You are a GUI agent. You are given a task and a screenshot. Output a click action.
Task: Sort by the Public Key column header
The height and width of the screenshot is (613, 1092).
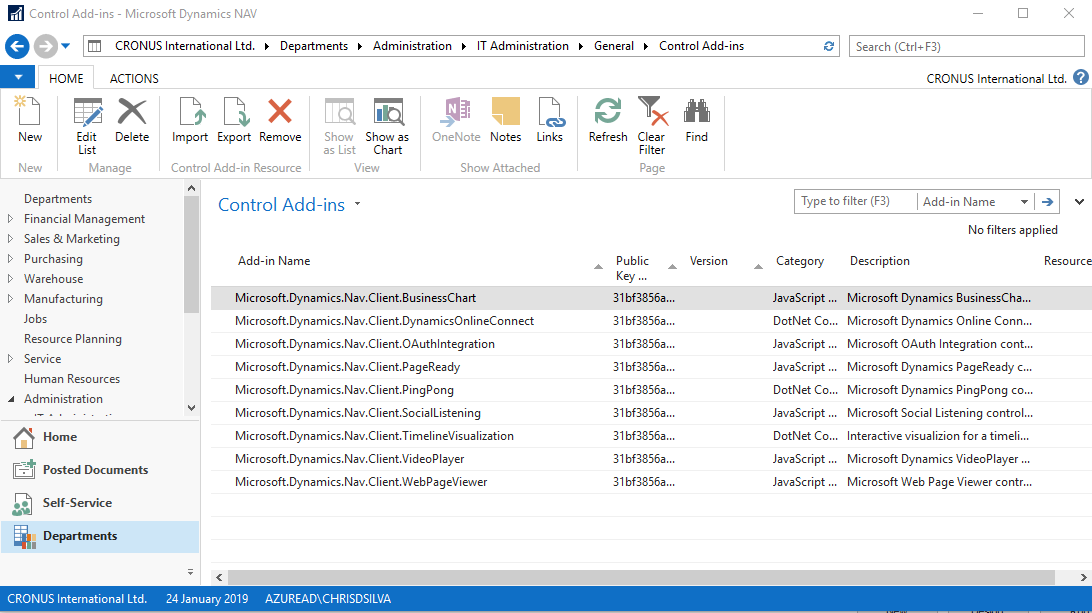632,268
